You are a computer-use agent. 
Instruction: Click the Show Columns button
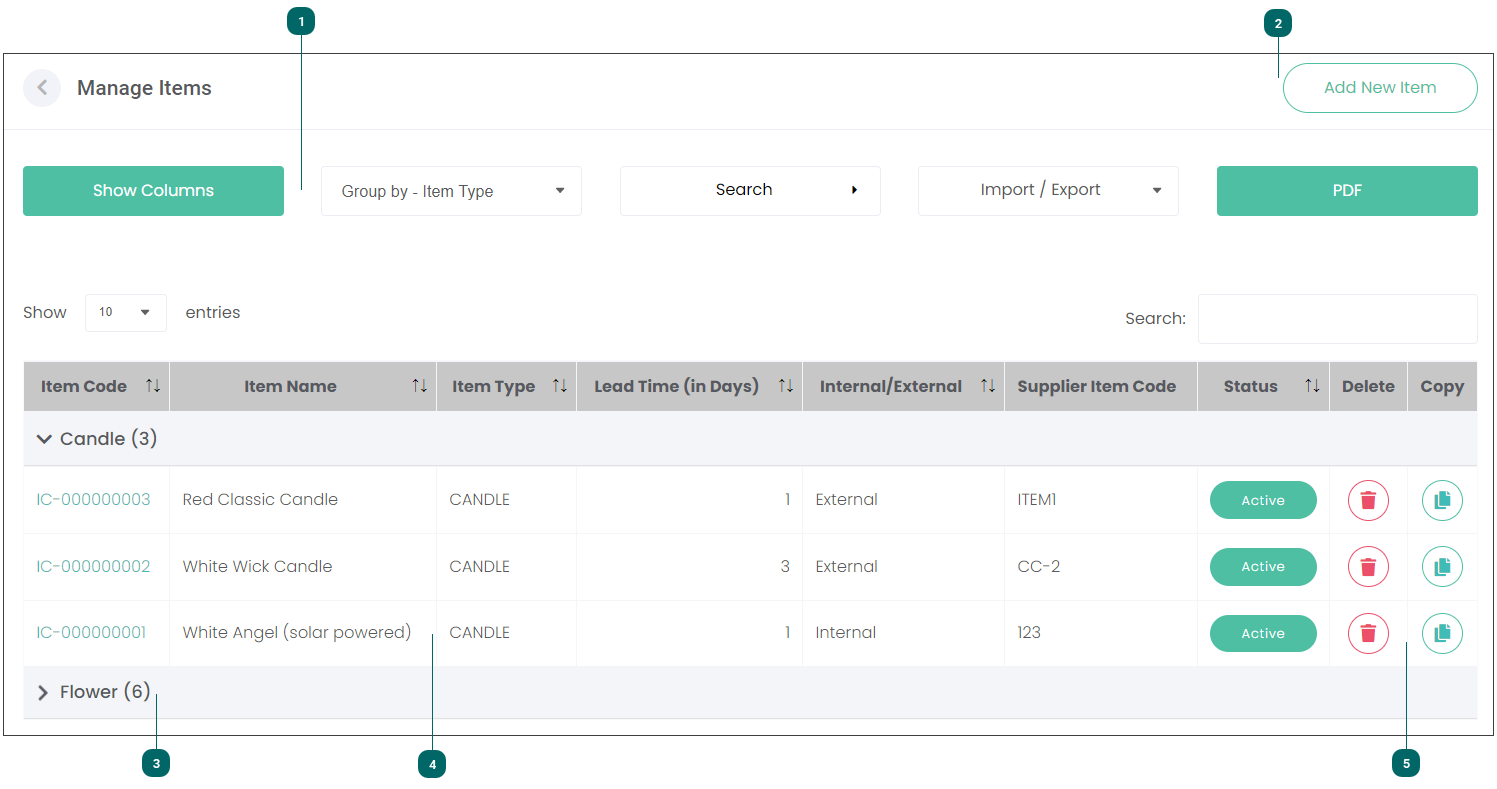[153, 191]
